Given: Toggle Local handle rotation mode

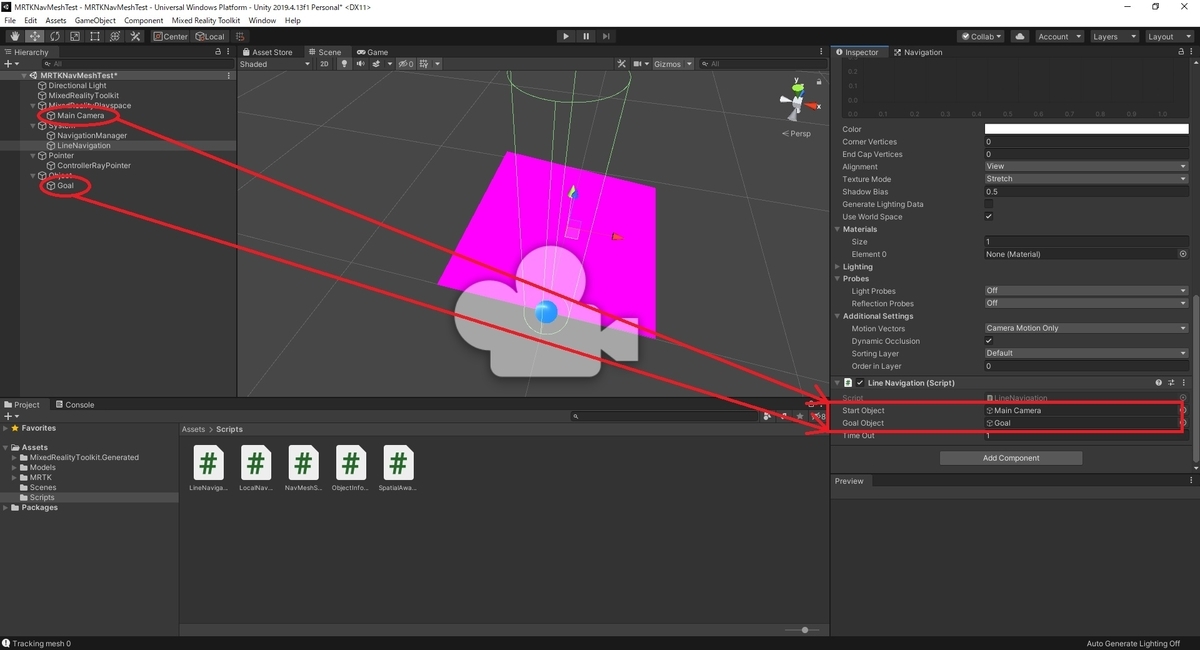Looking at the screenshot, I should pos(210,36).
